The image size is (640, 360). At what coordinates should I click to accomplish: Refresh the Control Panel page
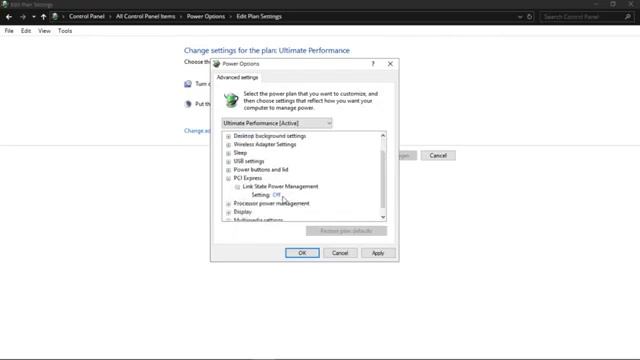click(529, 17)
